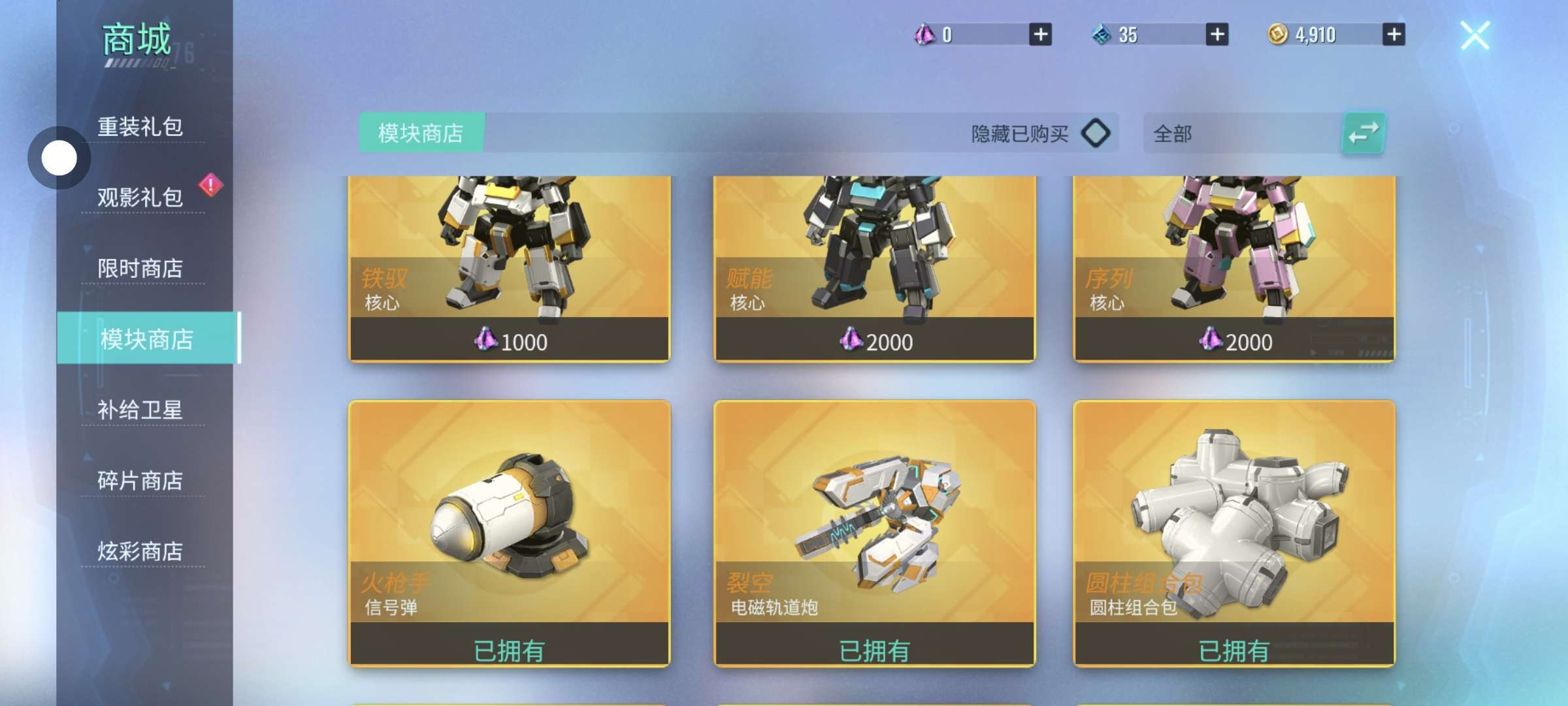Image resolution: width=1568 pixels, height=706 pixels.
Task: Add more gold coins
Action: [x=1394, y=34]
